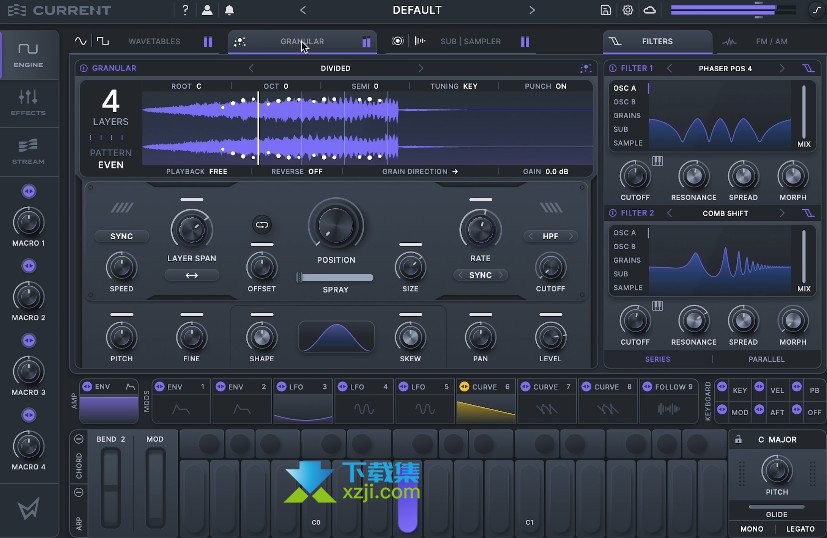Click the granular dots icon next to DIVIDED
The image size is (827, 538).
585,69
